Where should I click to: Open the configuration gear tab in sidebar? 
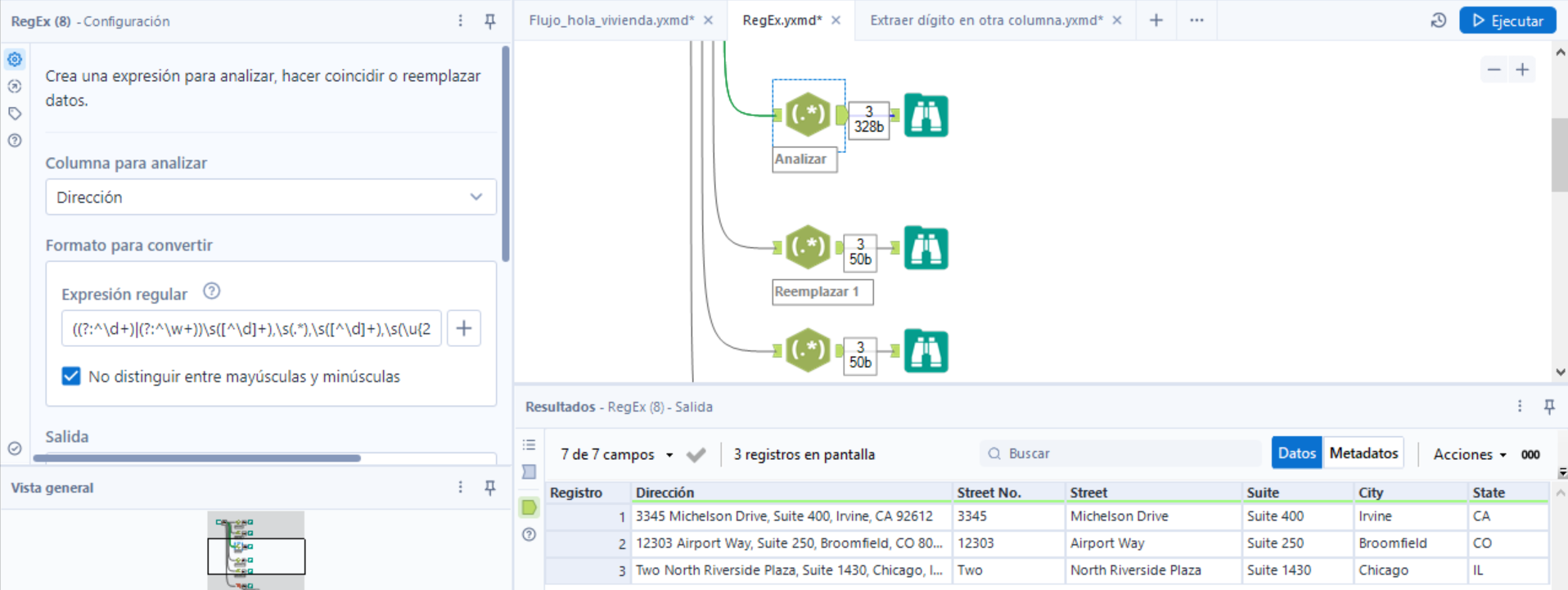15,59
